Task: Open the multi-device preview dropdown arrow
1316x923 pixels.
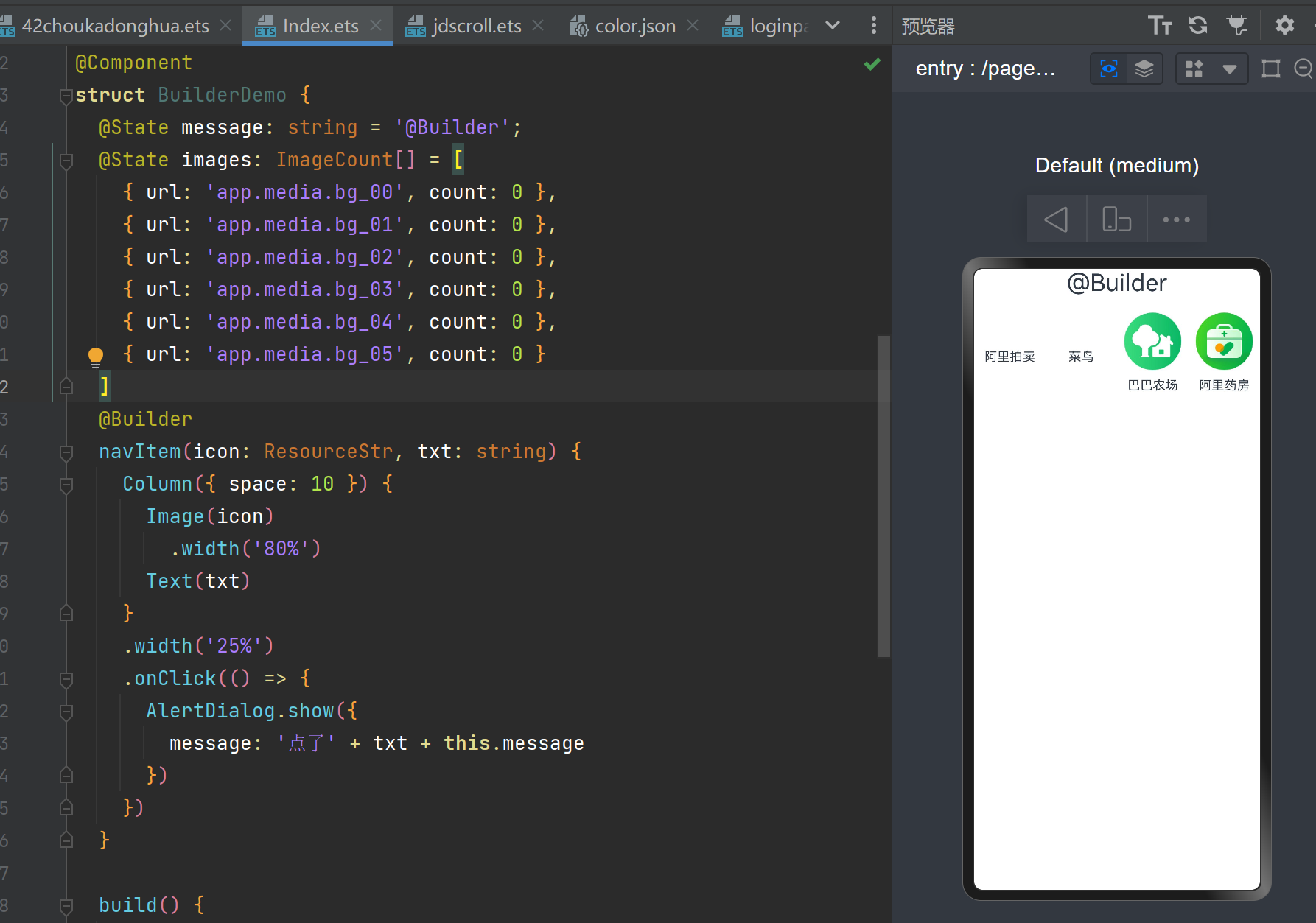Action: coord(1229,69)
